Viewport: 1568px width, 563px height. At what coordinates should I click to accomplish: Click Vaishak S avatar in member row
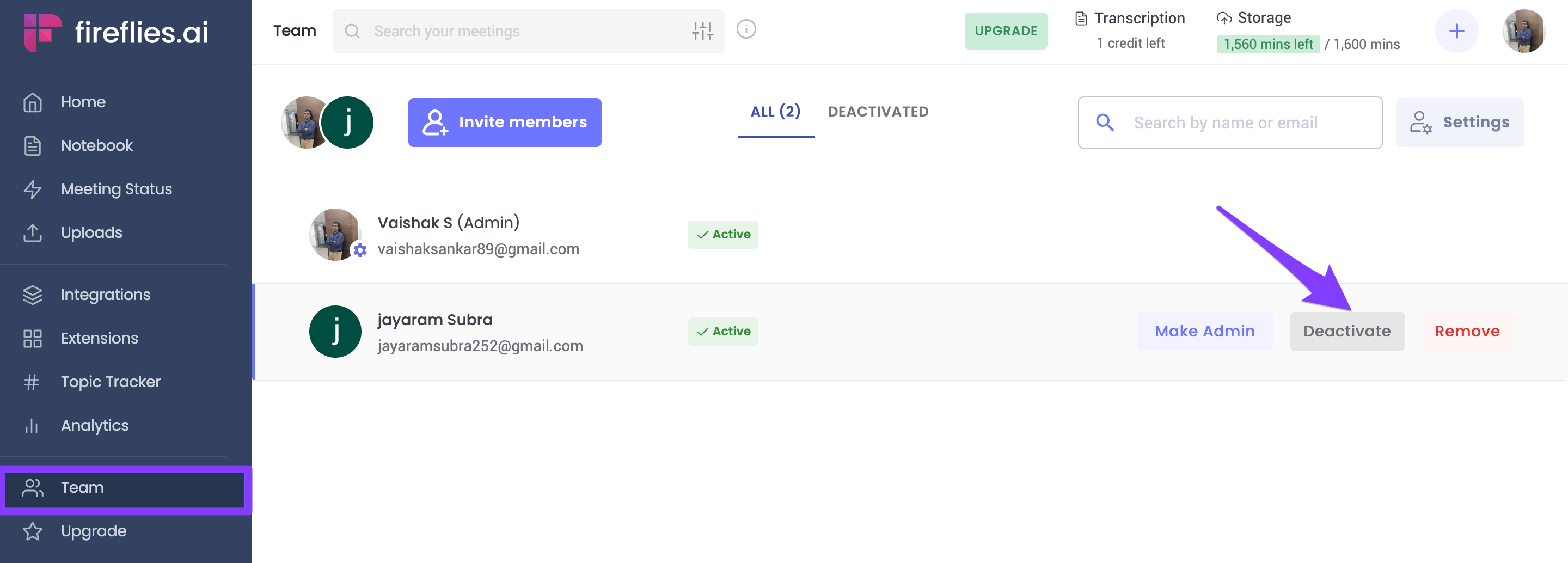click(x=334, y=234)
